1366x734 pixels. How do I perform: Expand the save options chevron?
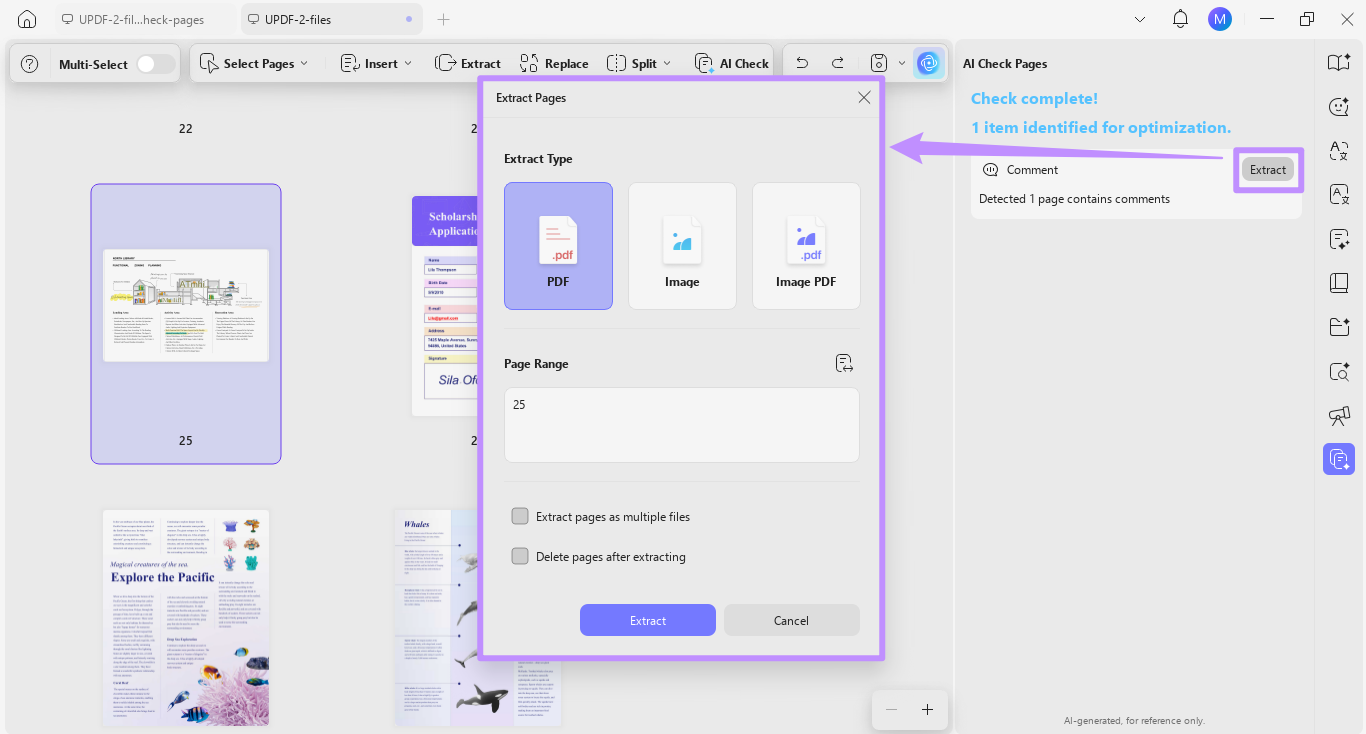click(x=902, y=63)
